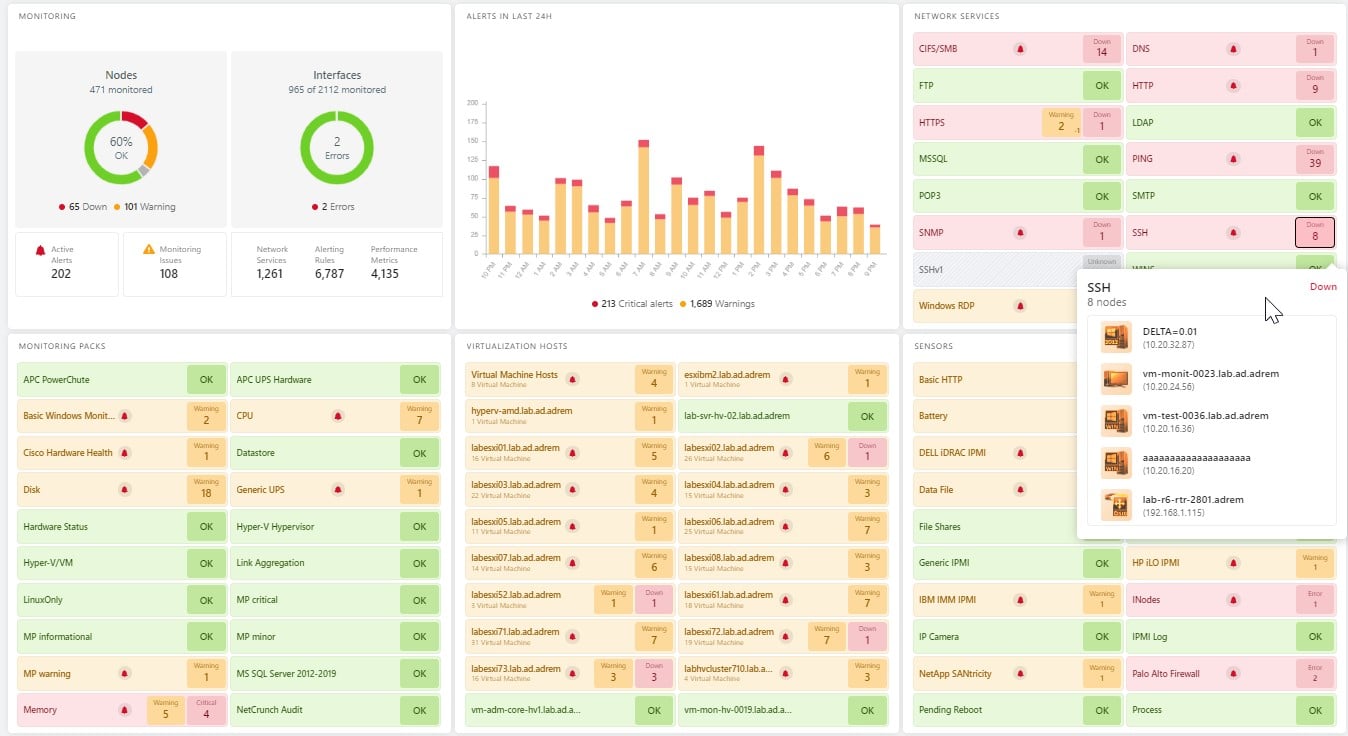Click the alert bell on PING service
1348x736 pixels.
click(x=1233, y=159)
